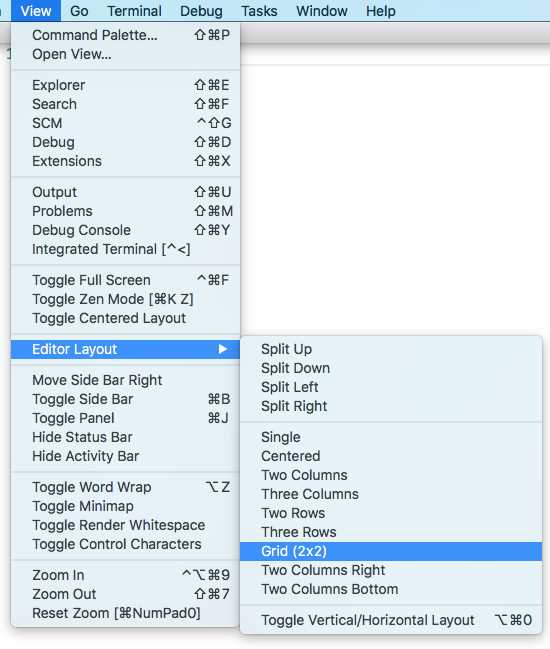The width and height of the screenshot is (550, 649).
Task: Expand the Editor Layout submenu arrow
Action: coord(223,349)
